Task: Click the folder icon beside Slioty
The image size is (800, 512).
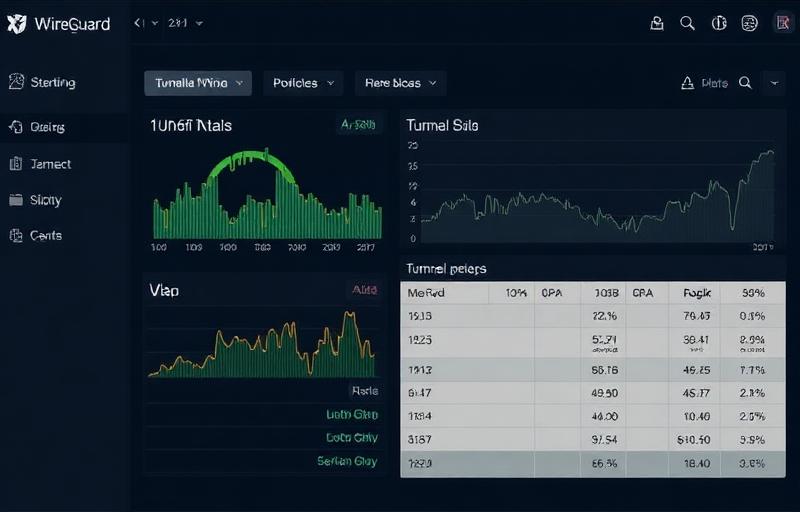Action: pyautogui.click(x=15, y=199)
